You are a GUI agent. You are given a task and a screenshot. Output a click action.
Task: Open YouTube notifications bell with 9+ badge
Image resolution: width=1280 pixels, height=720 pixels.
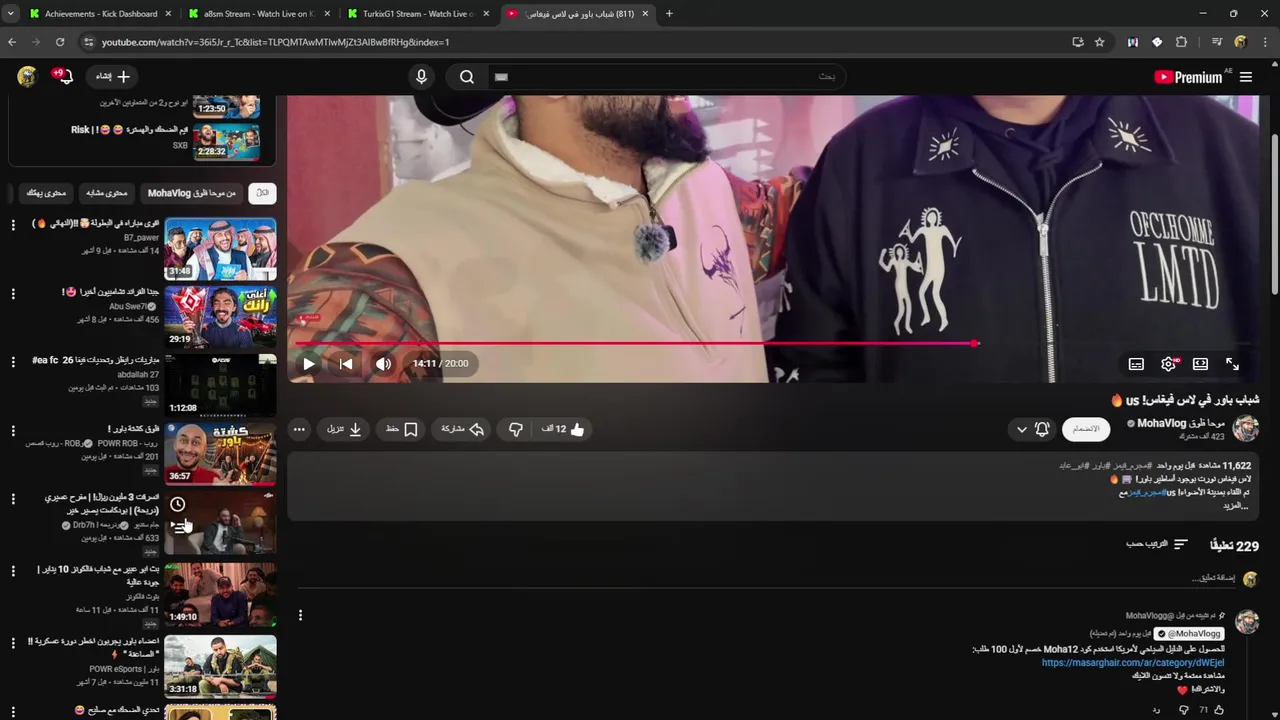(x=65, y=77)
